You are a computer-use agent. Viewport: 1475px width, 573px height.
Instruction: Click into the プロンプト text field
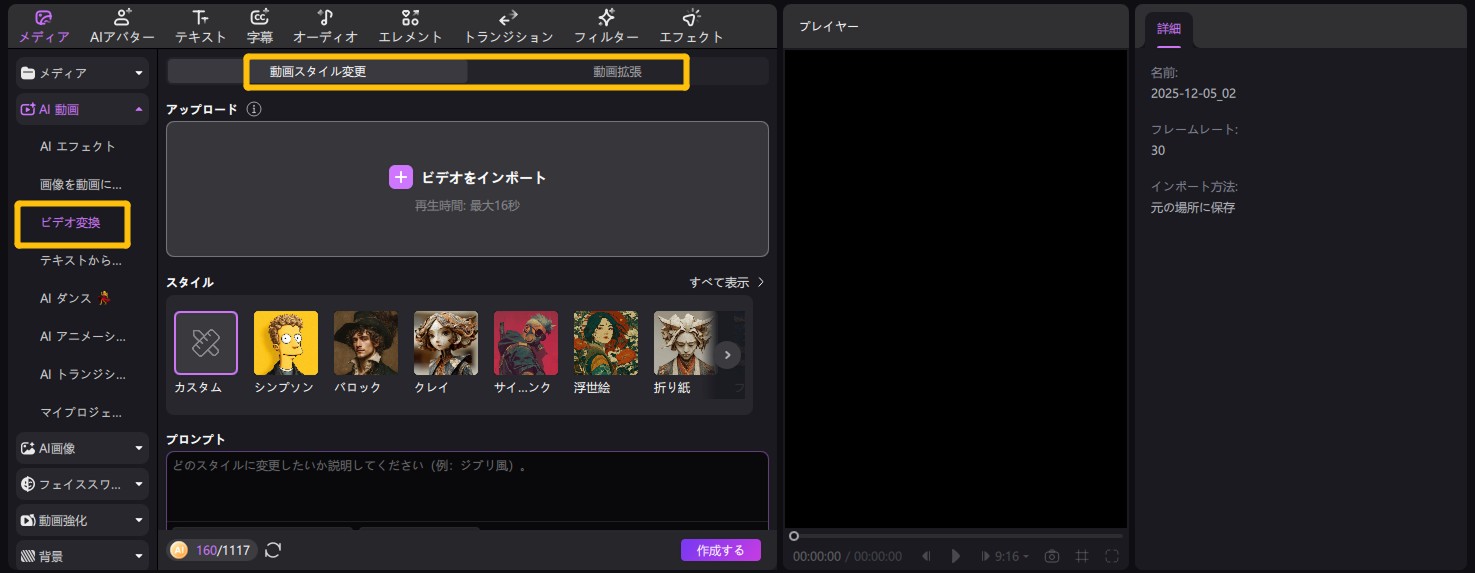[x=467, y=490]
